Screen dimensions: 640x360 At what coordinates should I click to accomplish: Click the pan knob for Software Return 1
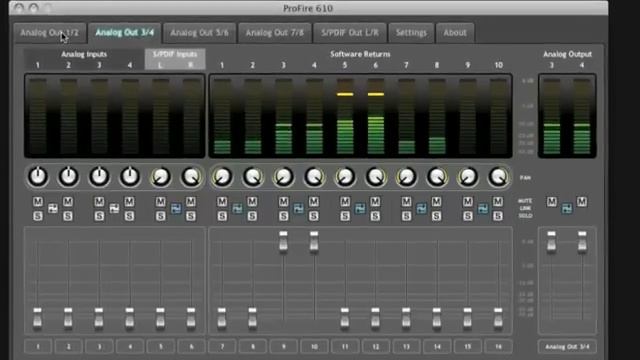[x=222, y=177]
